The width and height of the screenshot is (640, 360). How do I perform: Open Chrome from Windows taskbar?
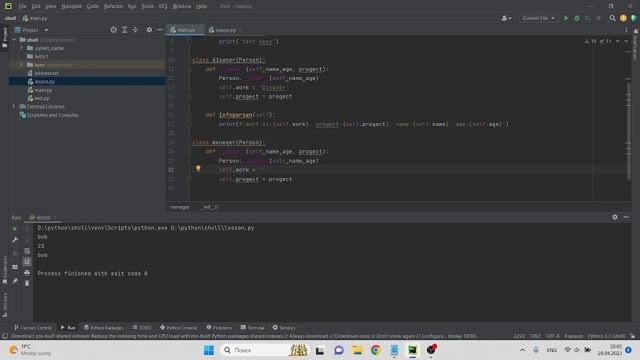coord(376,350)
